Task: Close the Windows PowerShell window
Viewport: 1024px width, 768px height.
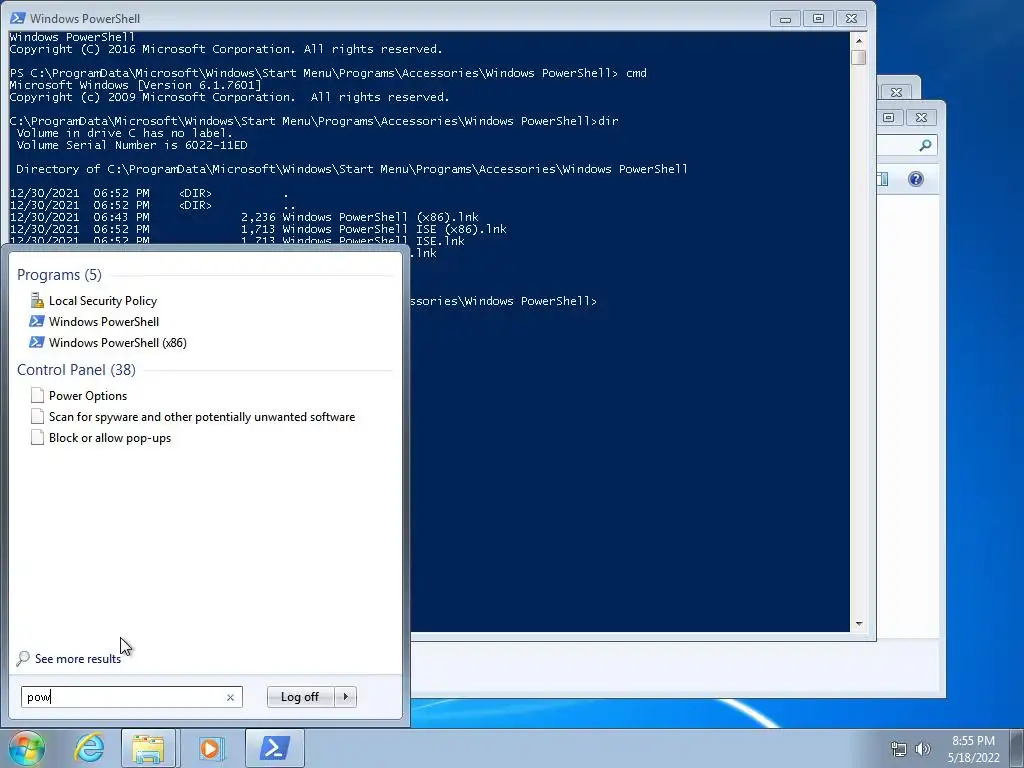Action: [x=851, y=19]
